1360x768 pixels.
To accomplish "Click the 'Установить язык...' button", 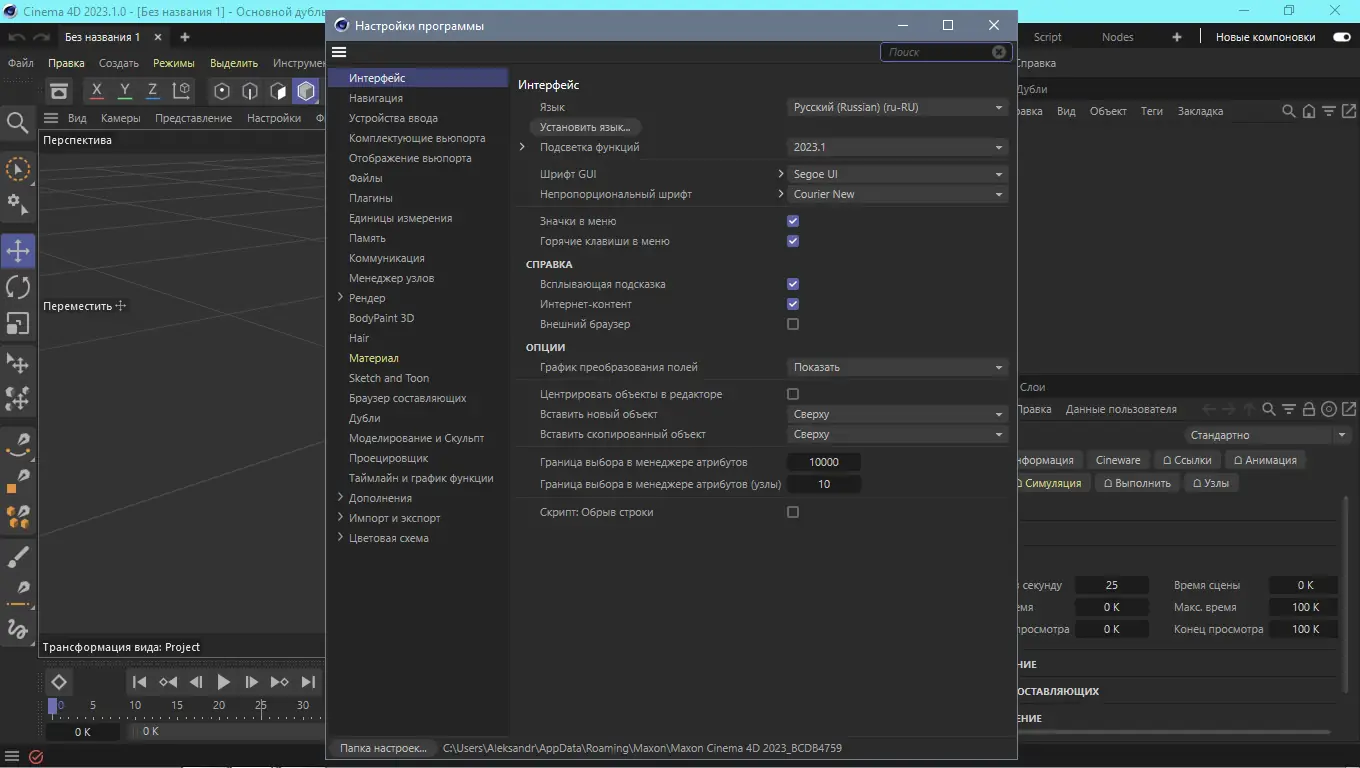I will (x=585, y=127).
